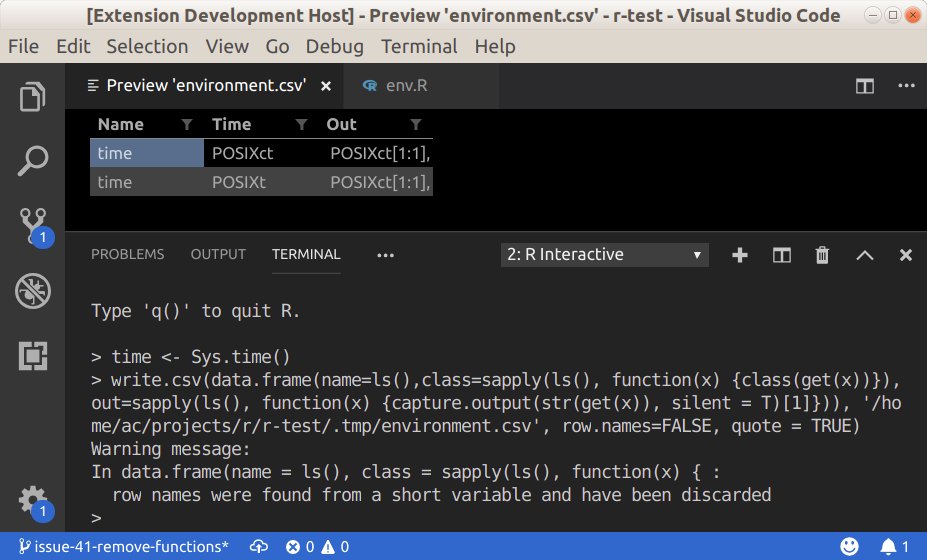Click branch issue-41-remove-functions in status bar
Viewport: 927px width, 560px height.
pos(123,546)
